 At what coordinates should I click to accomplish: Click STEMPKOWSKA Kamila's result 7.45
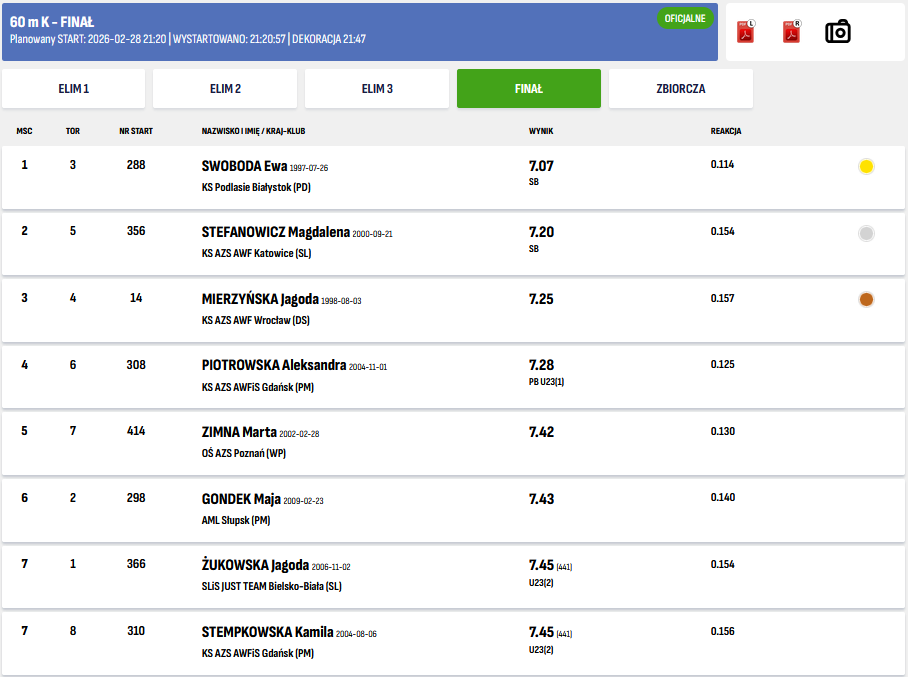click(x=541, y=632)
